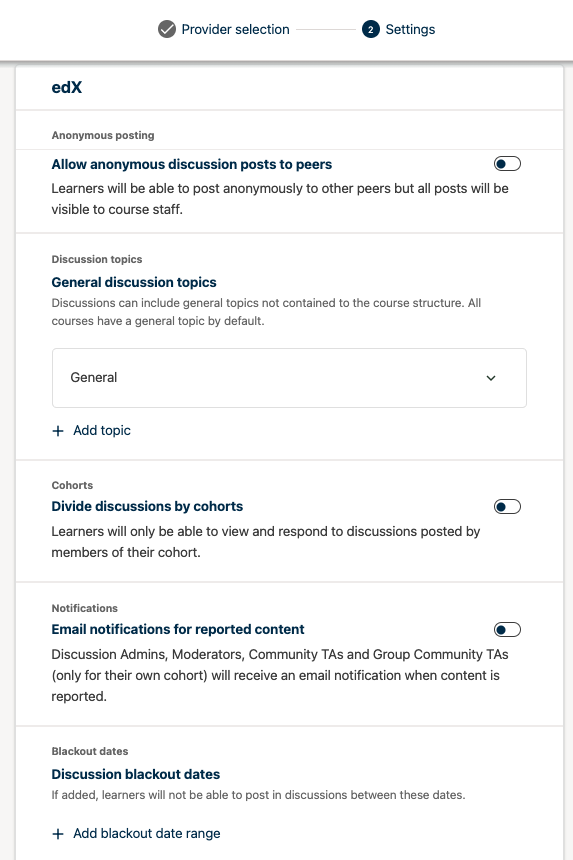Image resolution: width=573 pixels, height=860 pixels.
Task: Click Add blackout date range
Action: [x=147, y=834]
